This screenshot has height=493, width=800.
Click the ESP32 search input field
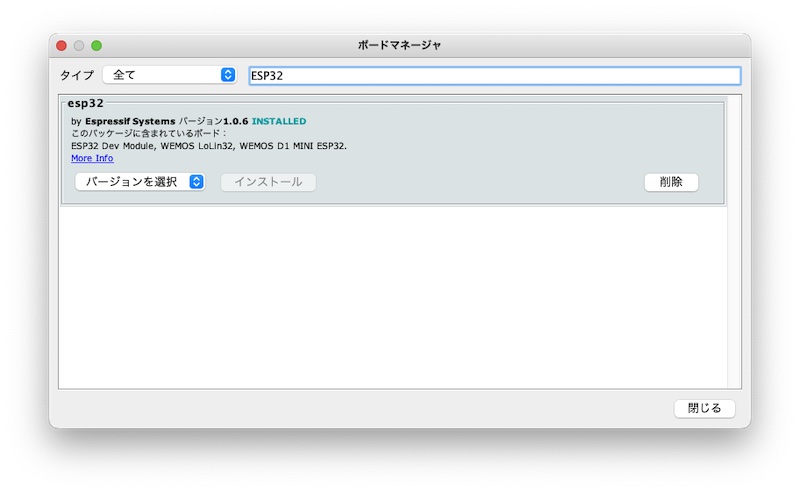pyautogui.click(x=494, y=76)
